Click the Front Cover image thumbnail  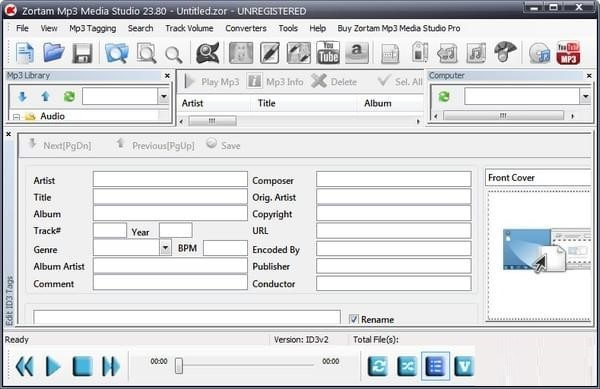547,250
